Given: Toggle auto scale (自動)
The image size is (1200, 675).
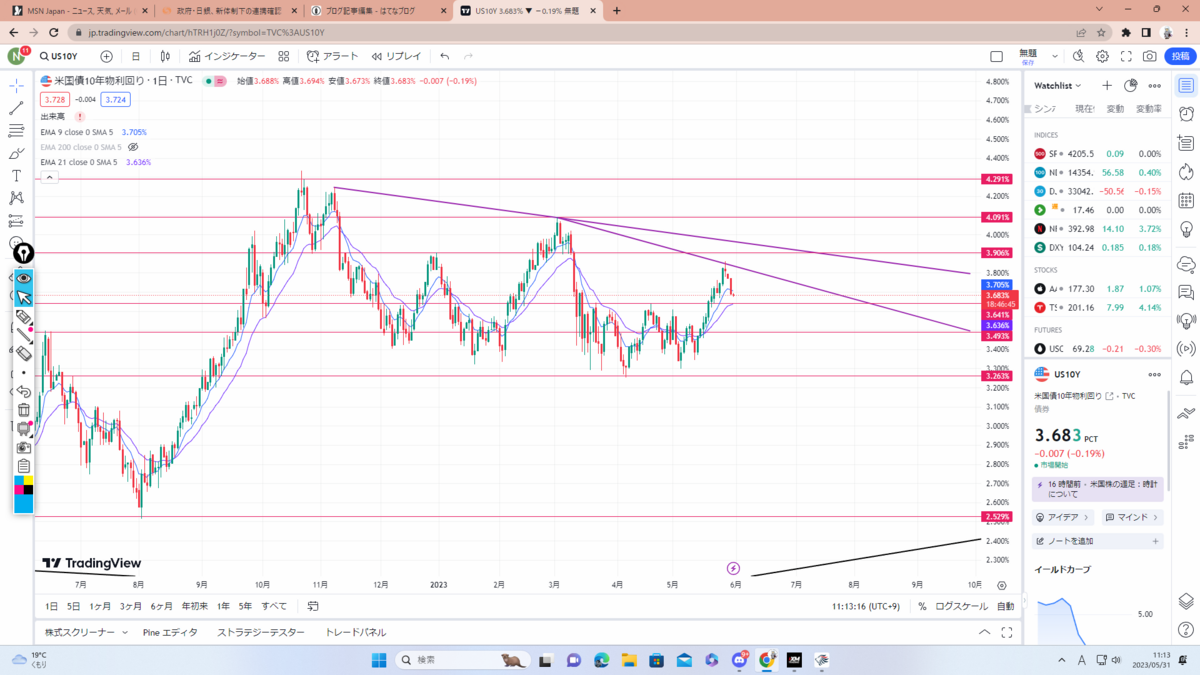Looking at the screenshot, I should (x=1005, y=606).
